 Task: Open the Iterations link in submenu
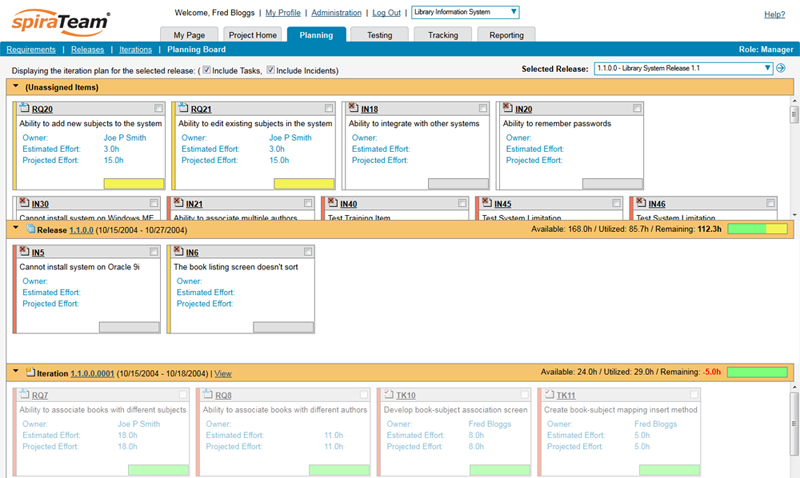(x=136, y=49)
